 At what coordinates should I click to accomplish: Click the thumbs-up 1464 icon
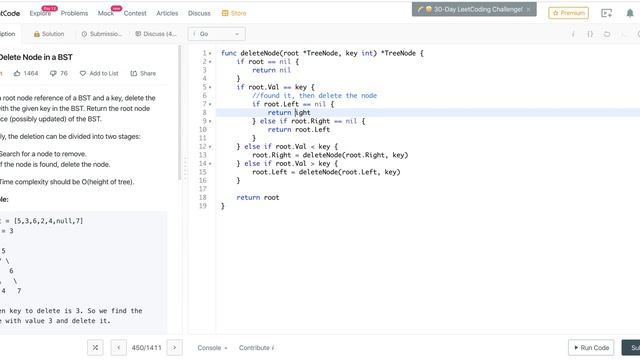point(17,73)
